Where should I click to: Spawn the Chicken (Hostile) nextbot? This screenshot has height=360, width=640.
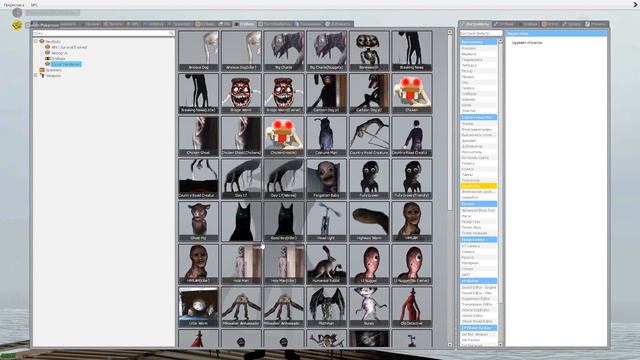click(x=284, y=136)
